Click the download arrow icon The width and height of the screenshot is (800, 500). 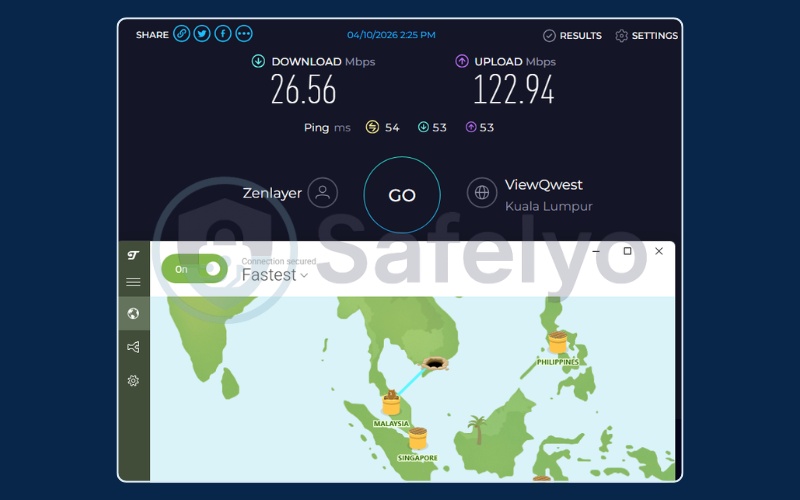(258, 61)
